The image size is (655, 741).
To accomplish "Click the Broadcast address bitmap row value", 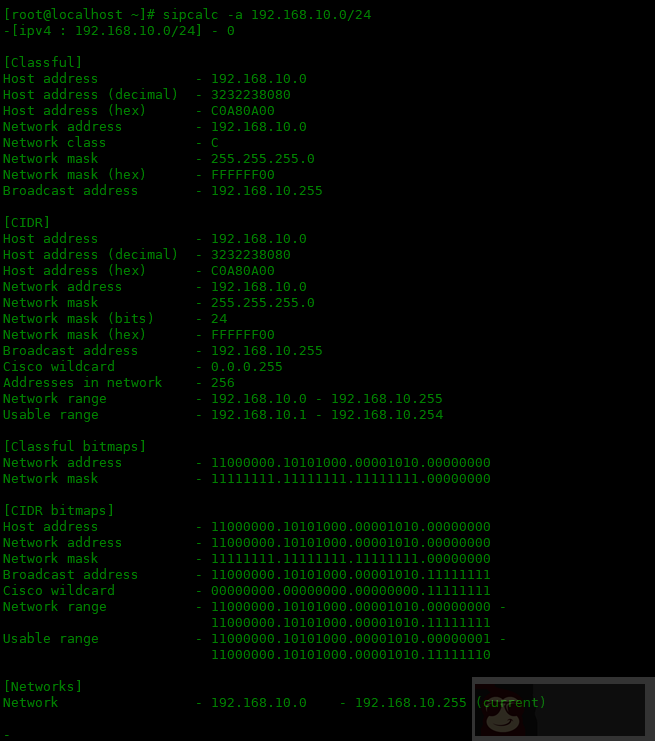I will coord(351,575).
